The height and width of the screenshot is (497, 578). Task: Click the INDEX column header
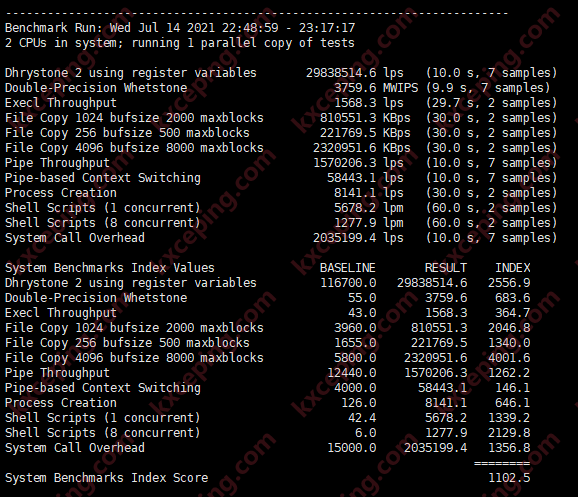point(512,268)
